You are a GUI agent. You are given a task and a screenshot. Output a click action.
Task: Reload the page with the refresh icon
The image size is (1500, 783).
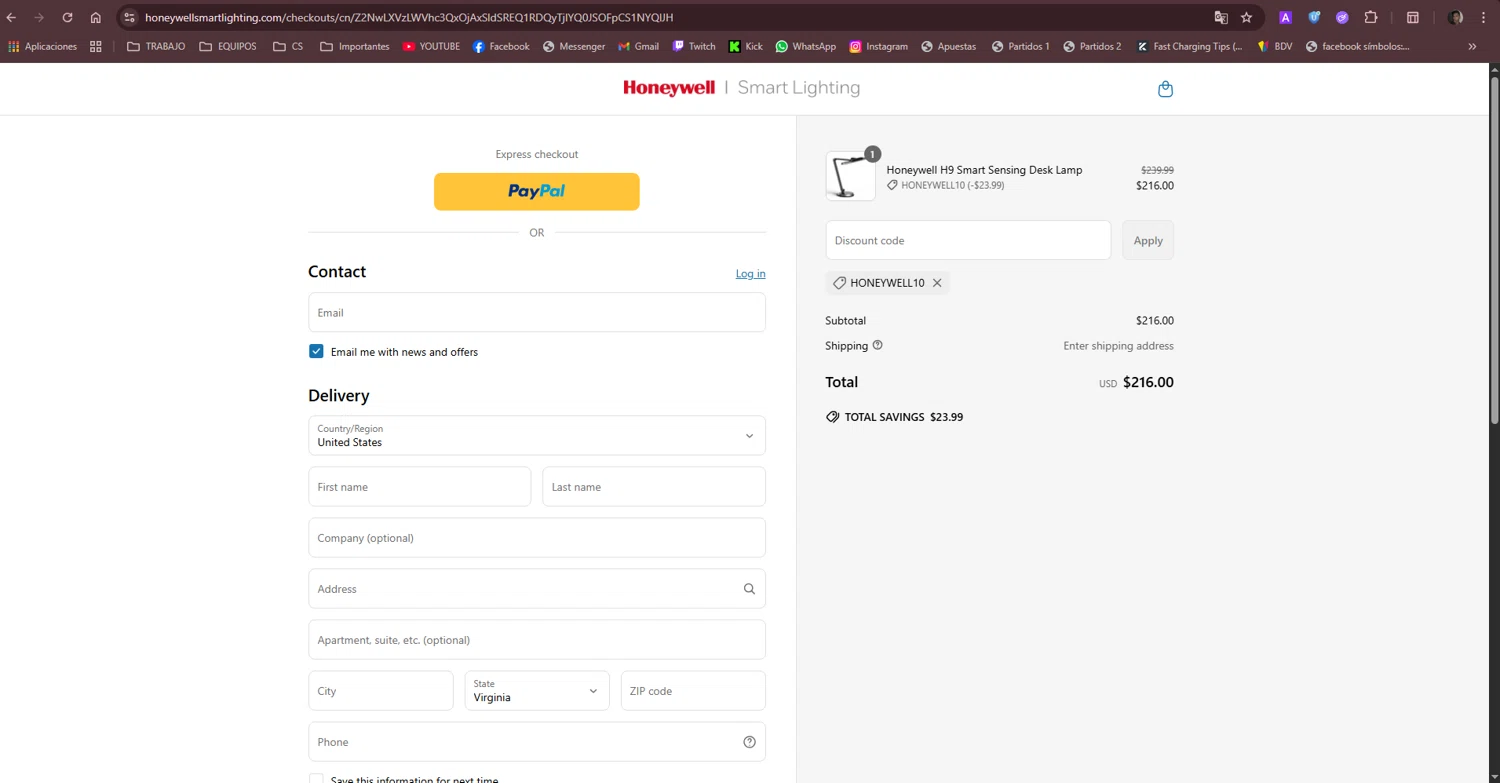(x=67, y=17)
